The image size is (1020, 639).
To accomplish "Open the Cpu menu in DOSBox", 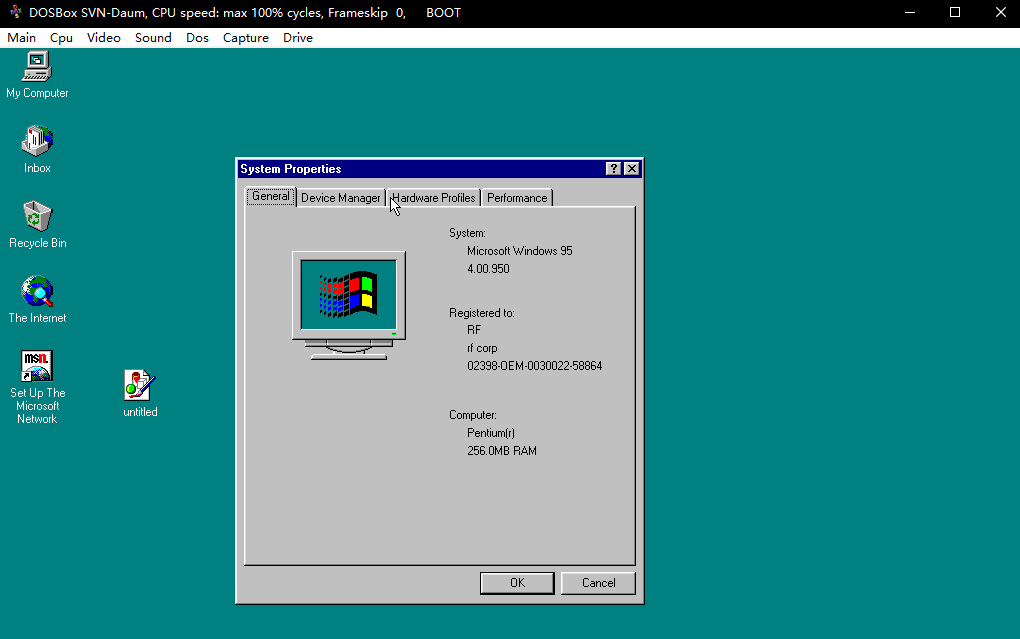I will (61, 37).
